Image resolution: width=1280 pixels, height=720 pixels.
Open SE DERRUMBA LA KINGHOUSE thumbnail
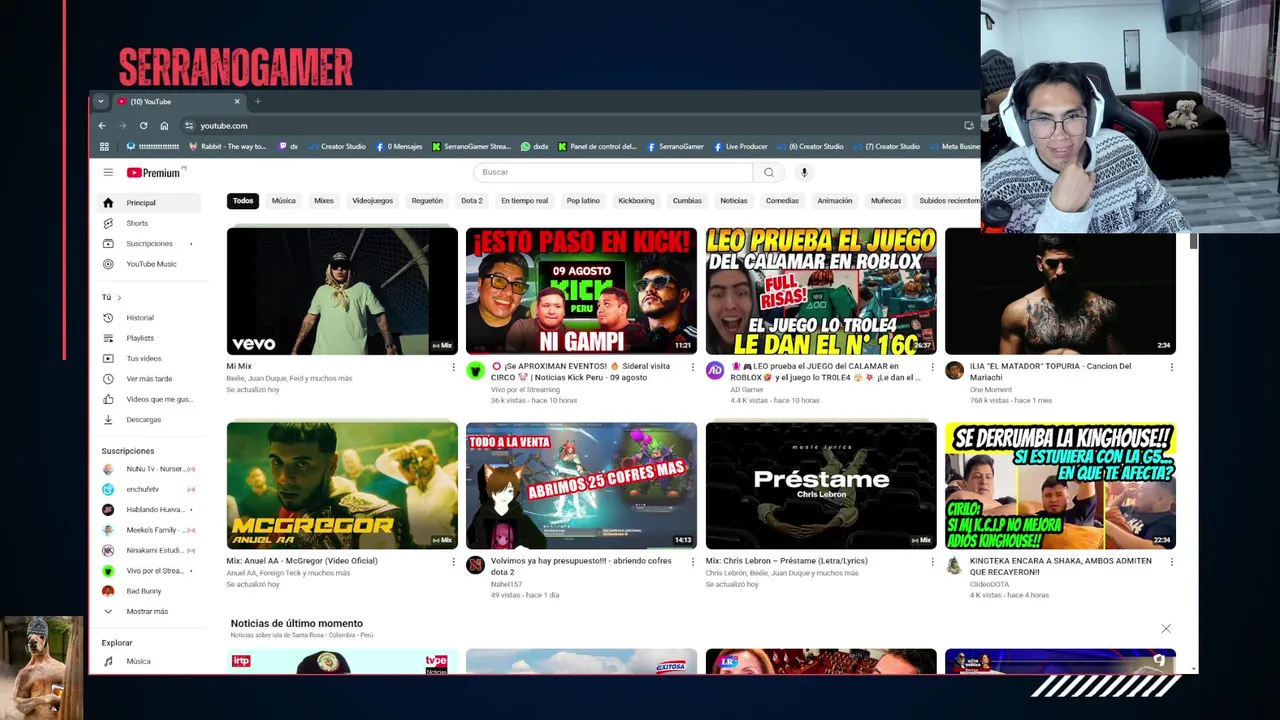(x=1060, y=485)
